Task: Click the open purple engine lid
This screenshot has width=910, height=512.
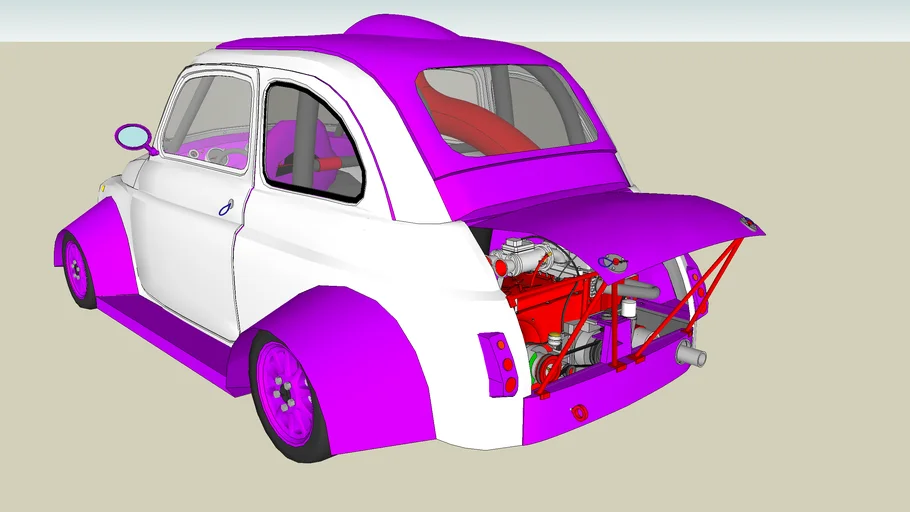Action: pyautogui.click(x=620, y=215)
